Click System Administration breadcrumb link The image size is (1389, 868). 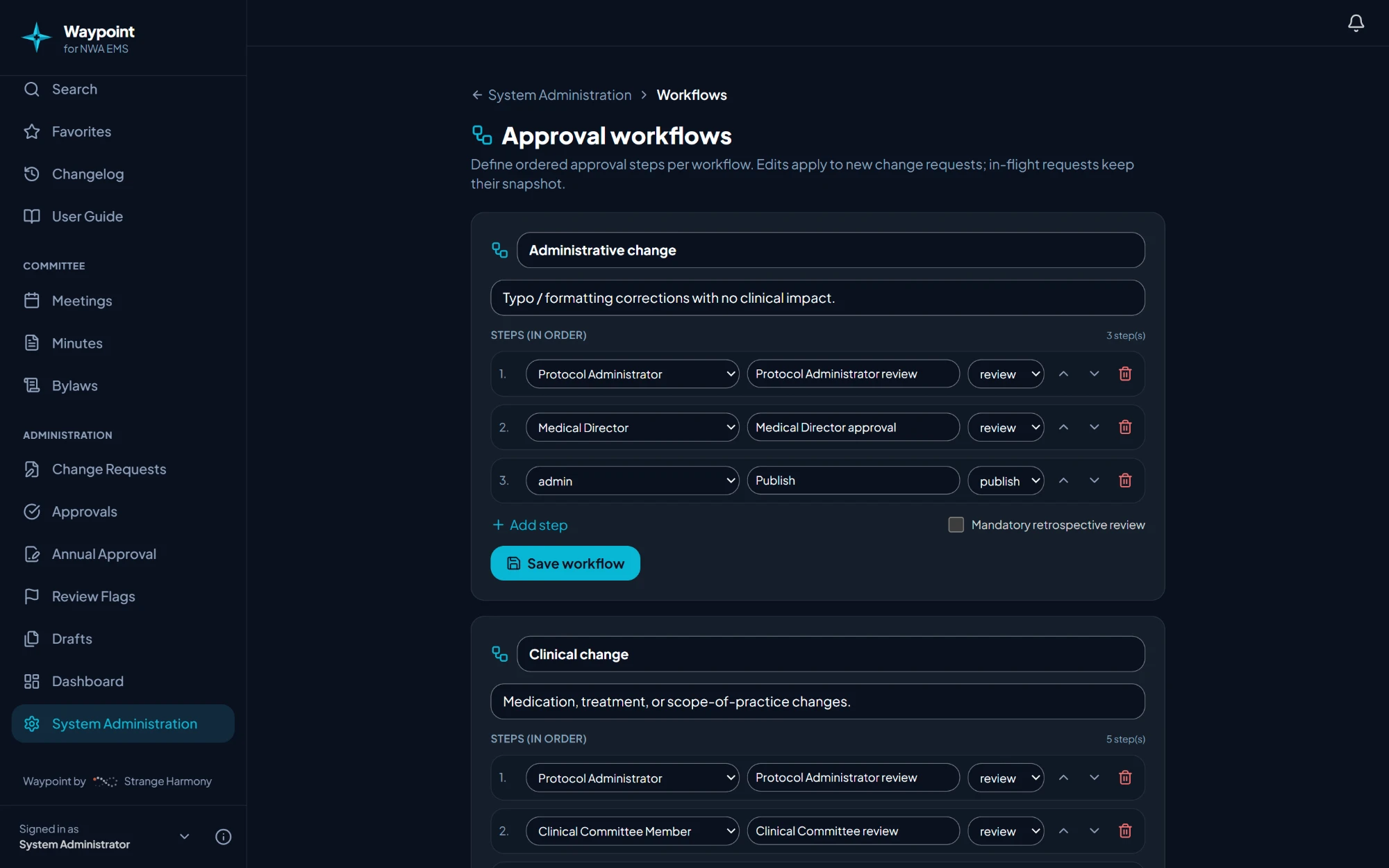pyautogui.click(x=560, y=95)
